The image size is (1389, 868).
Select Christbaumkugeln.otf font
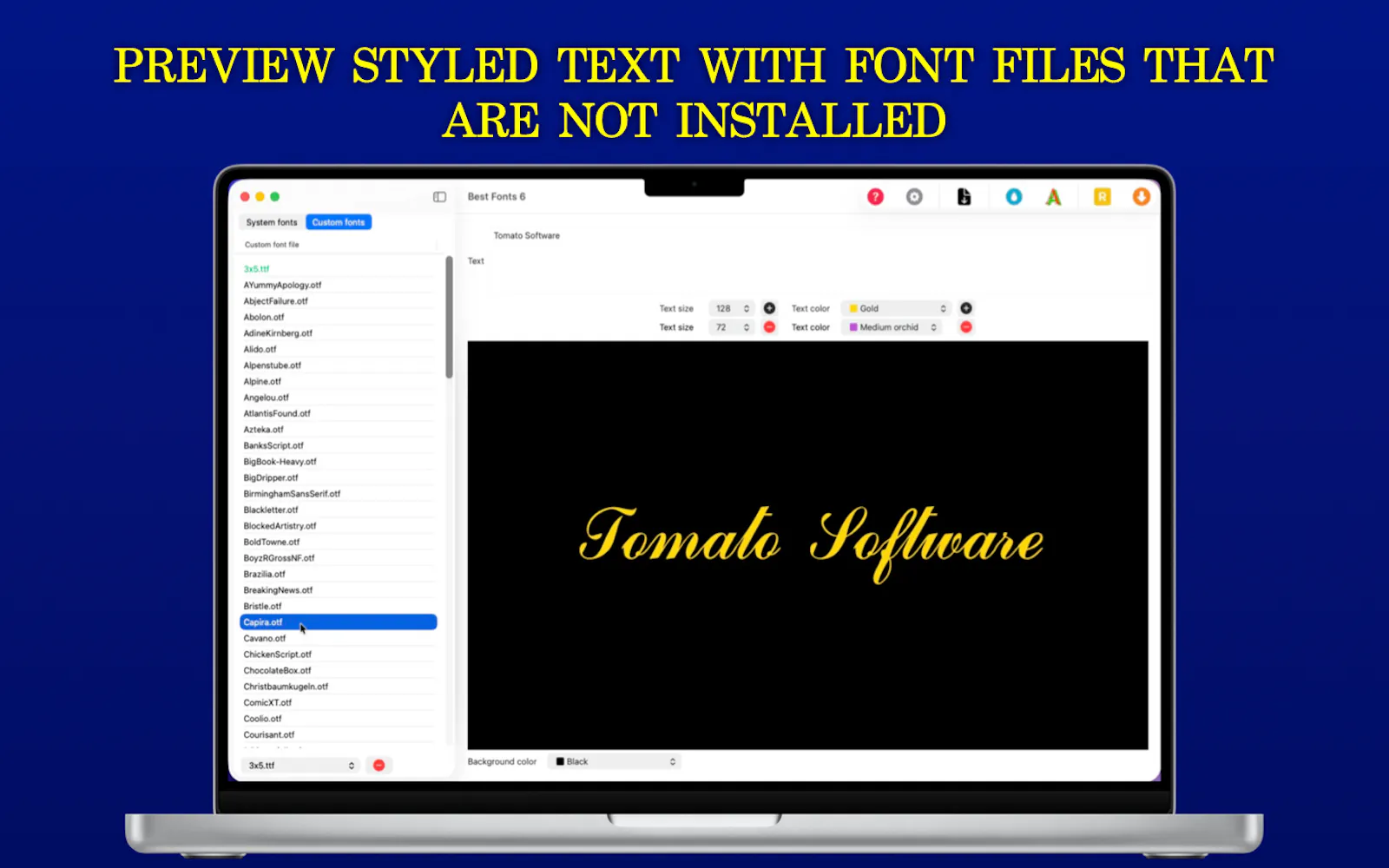click(338, 687)
